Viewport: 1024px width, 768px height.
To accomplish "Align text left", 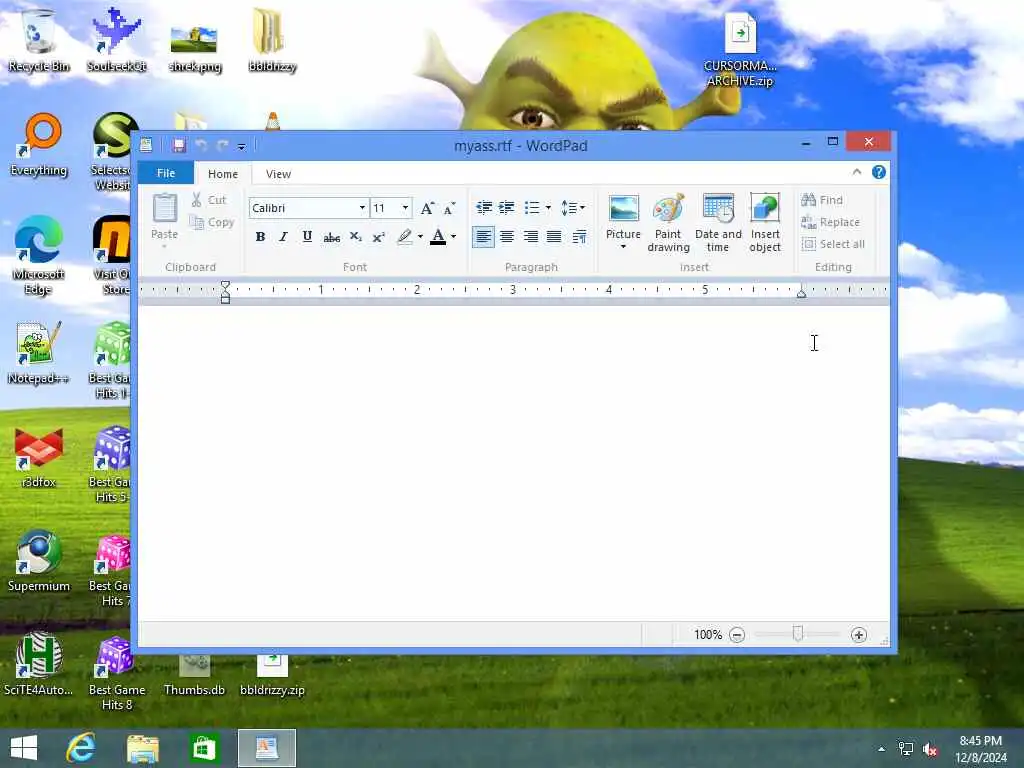I will (x=483, y=236).
